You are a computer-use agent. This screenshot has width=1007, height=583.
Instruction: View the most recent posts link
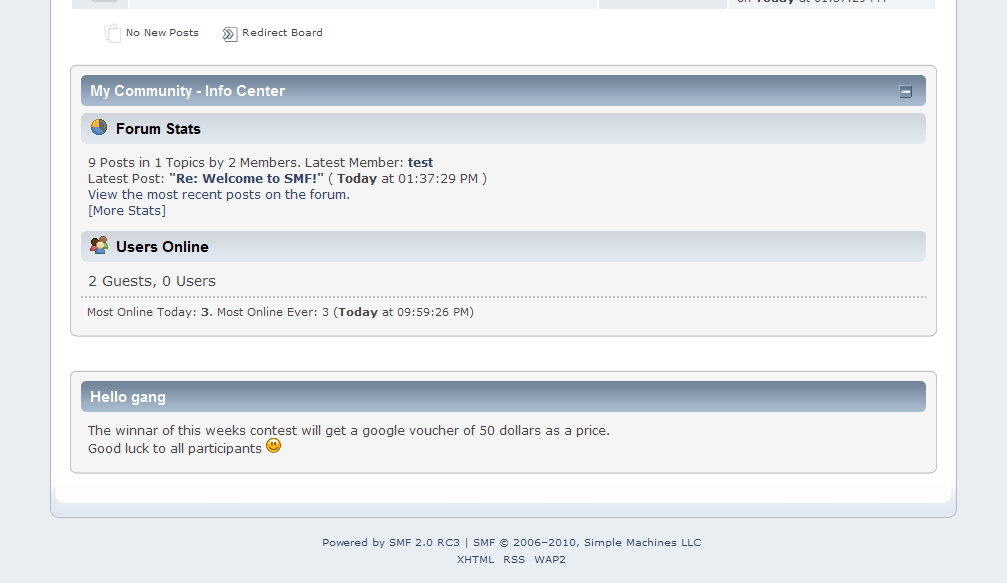click(219, 195)
